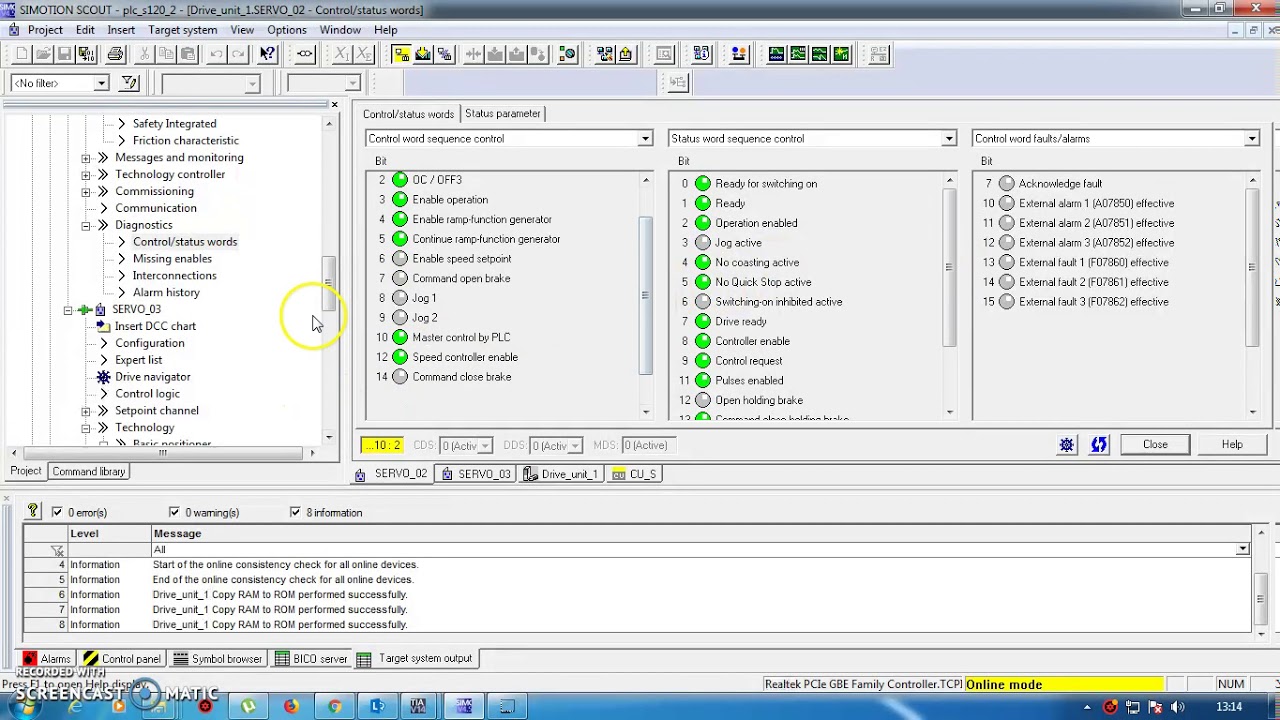The image size is (1280, 720).
Task: Open Status word sequence control dropdown
Action: tap(949, 139)
